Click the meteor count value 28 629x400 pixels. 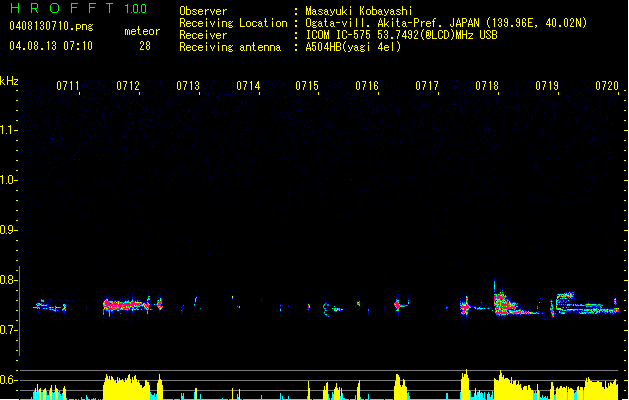pyautogui.click(x=145, y=46)
